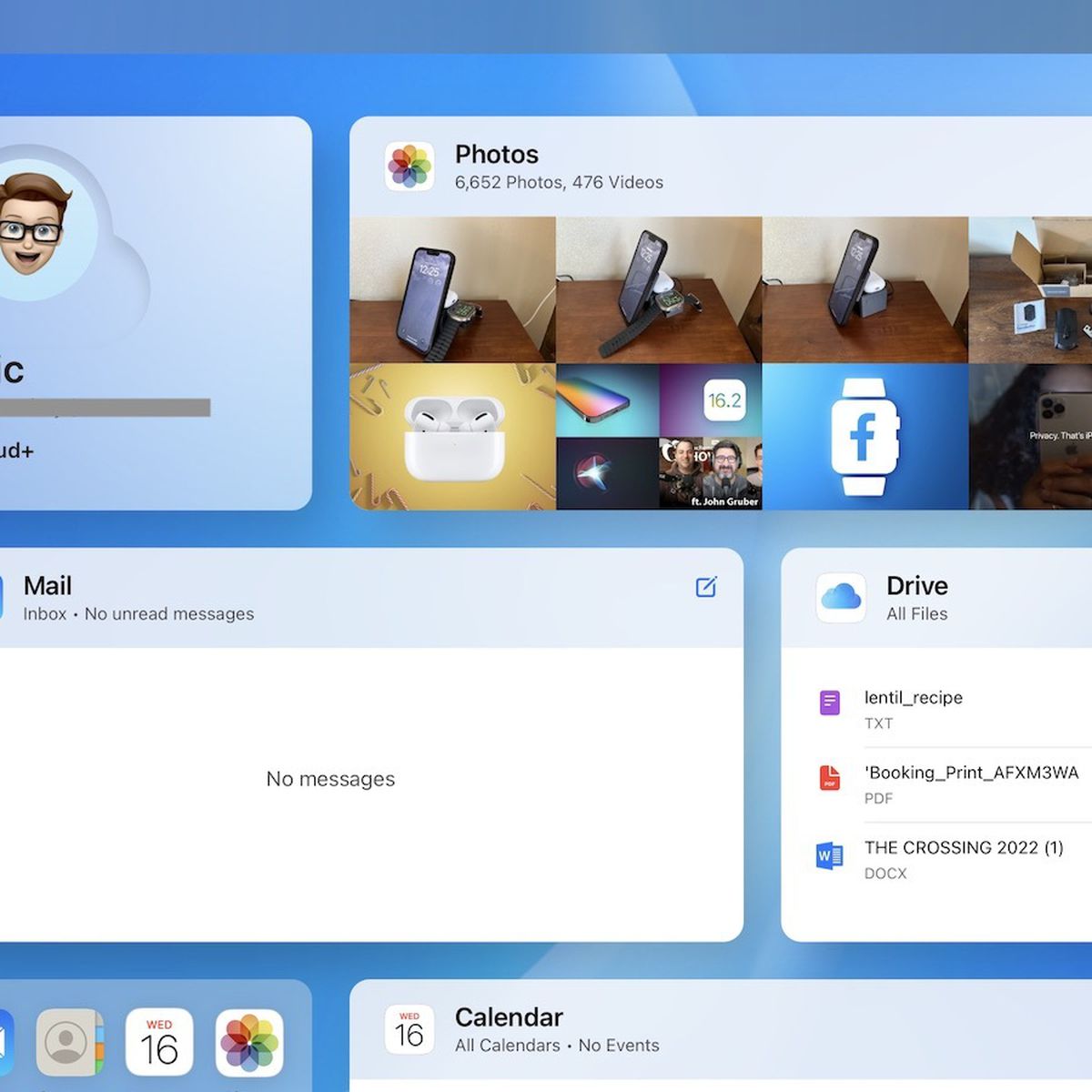Screen dimensions: 1092x1092
Task: Open the Photos app icon in Photos widget header
Action: coord(409,167)
